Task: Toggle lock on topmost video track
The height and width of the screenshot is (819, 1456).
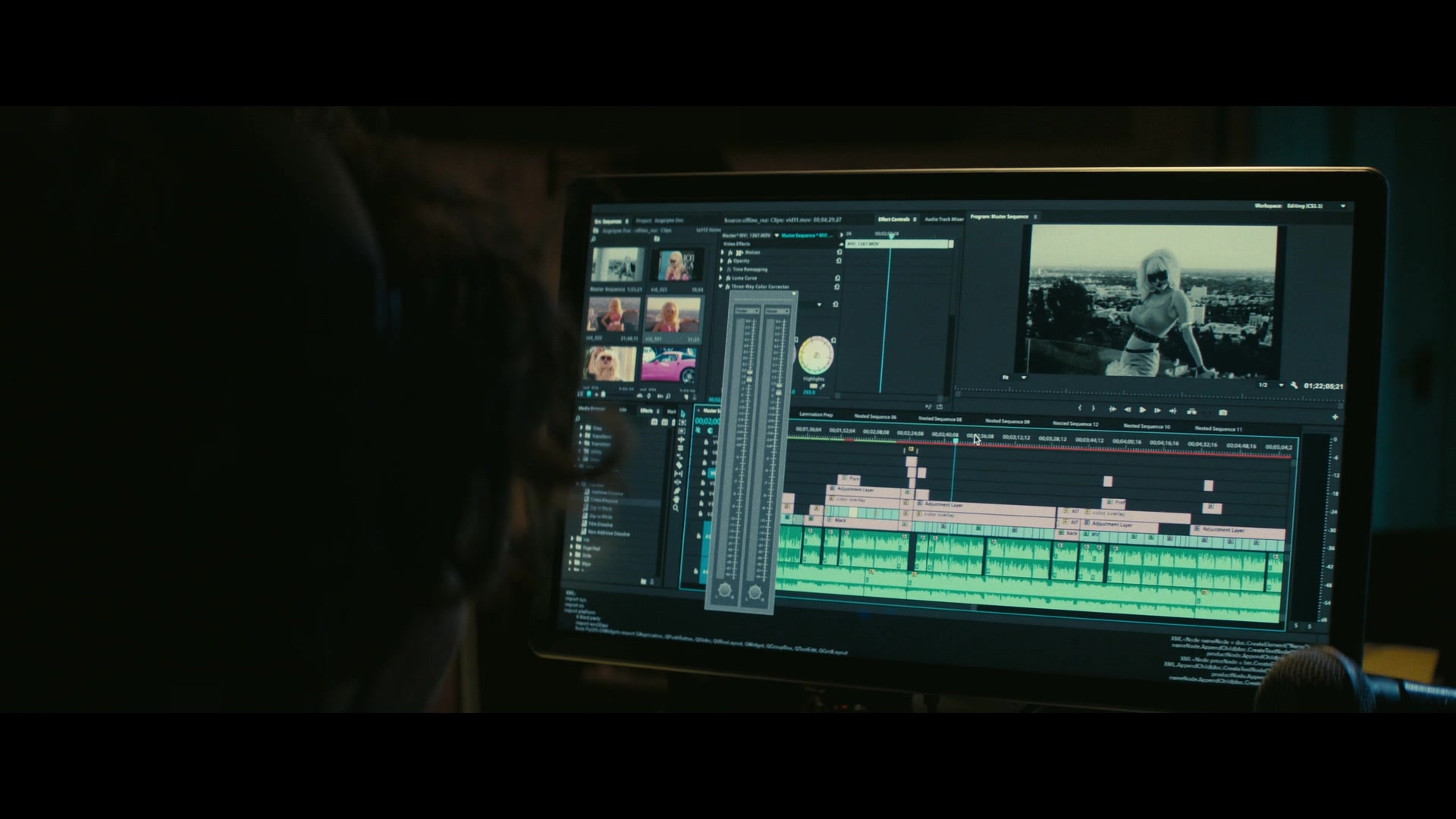Action: 706,441
